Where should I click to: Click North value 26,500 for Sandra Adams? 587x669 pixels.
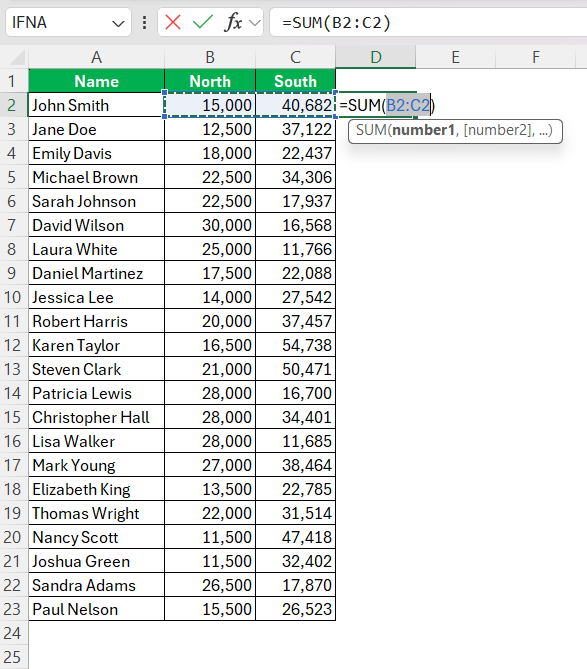click(x=210, y=585)
